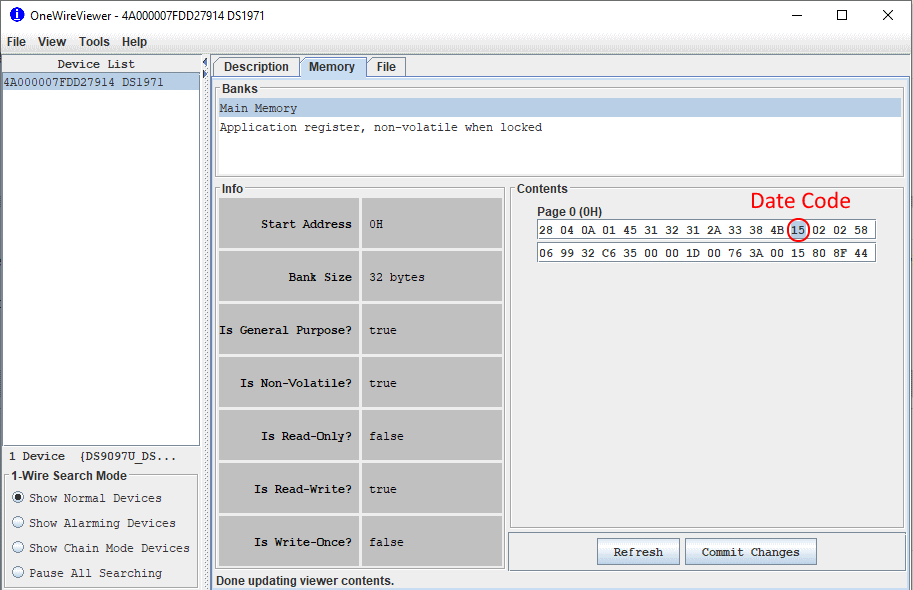Viewport: 913px width, 590px height.
Task: Switch to the Description tab
Action: (256, 67)
